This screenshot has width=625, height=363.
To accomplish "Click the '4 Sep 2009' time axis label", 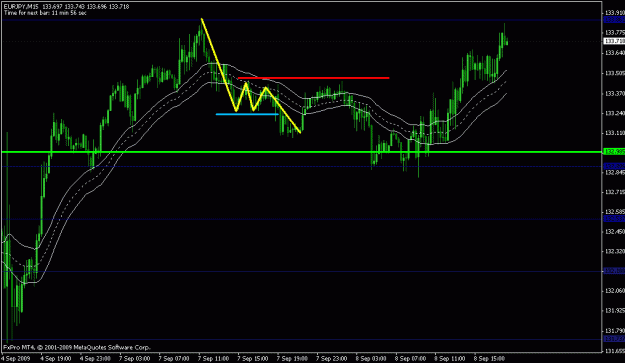I will (x=16, y=358).
